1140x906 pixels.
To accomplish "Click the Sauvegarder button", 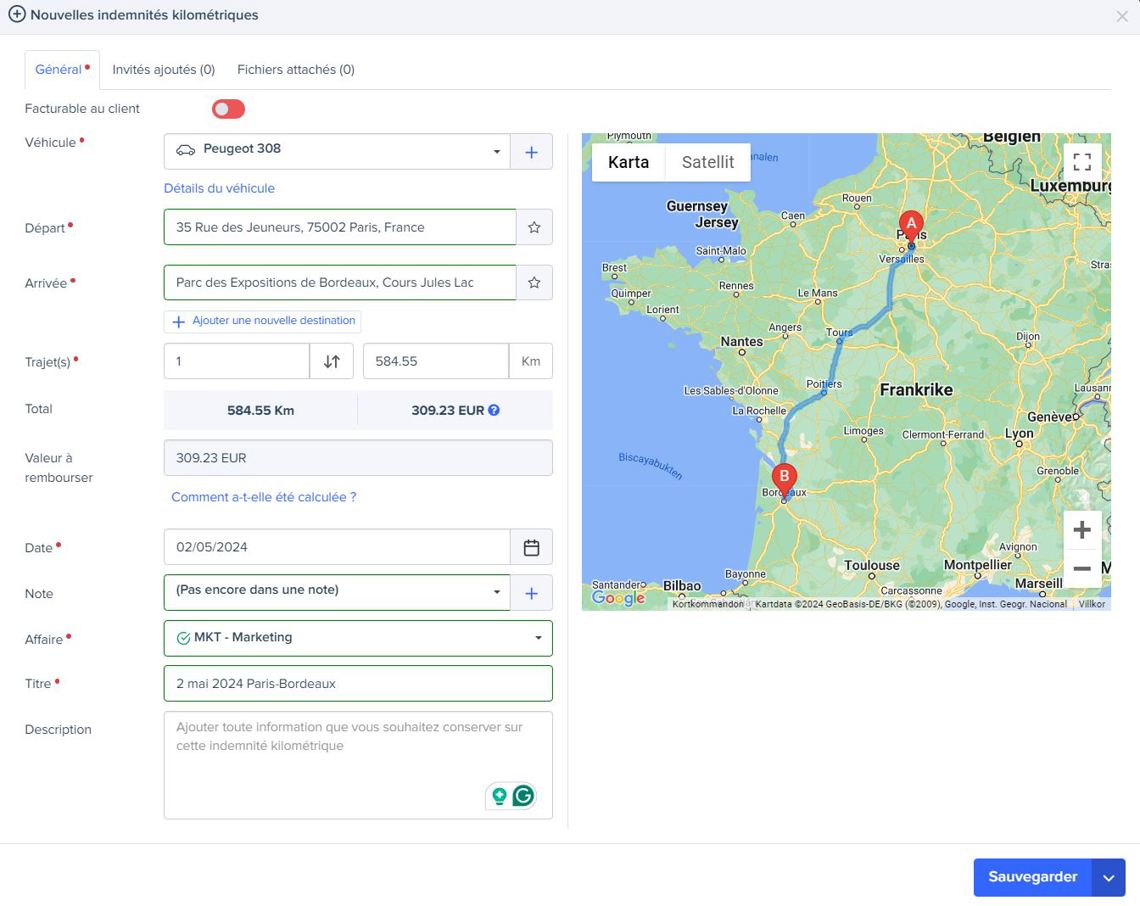I will (1032, 878).
